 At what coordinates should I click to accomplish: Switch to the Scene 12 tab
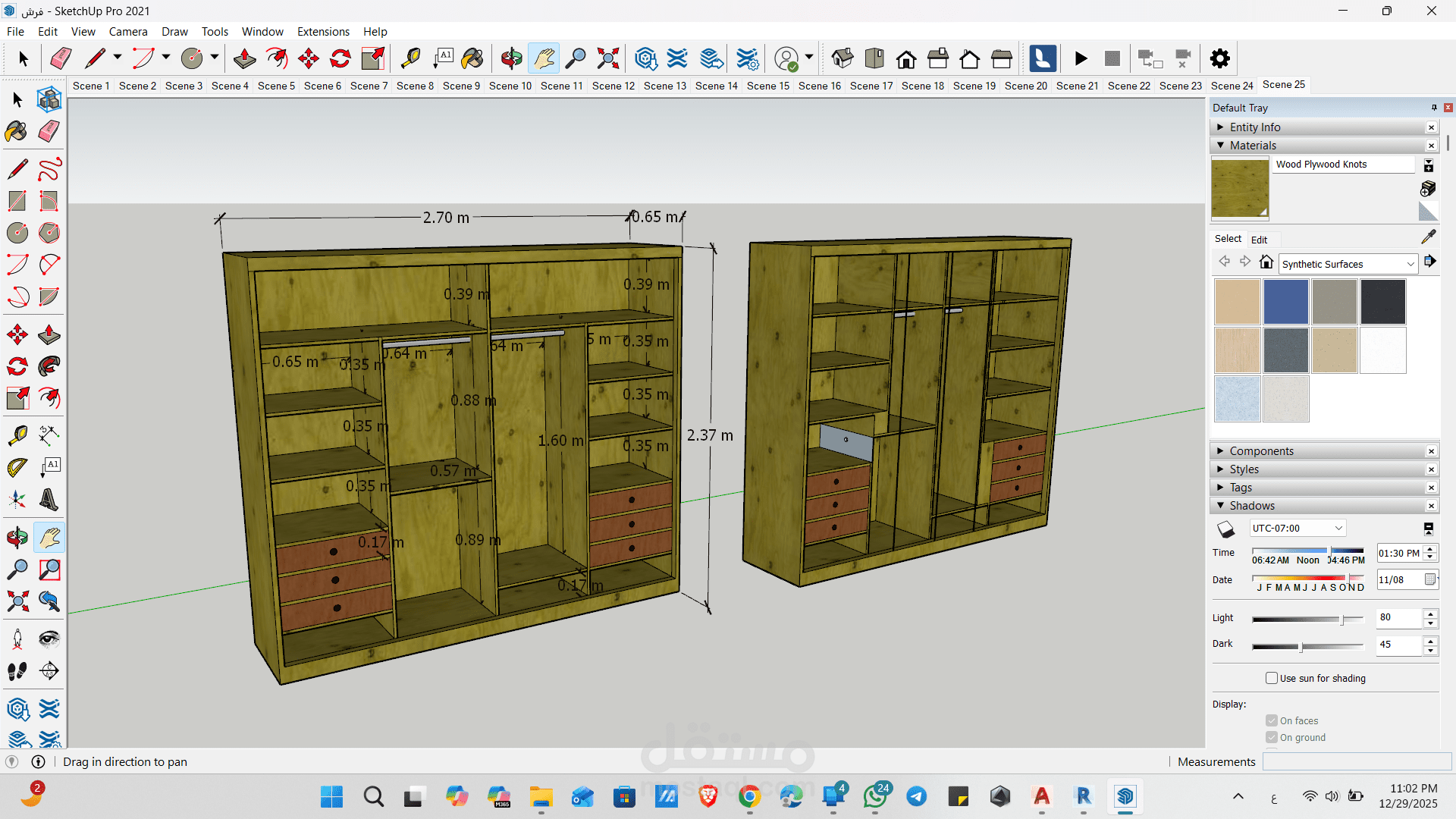(613, 86)
